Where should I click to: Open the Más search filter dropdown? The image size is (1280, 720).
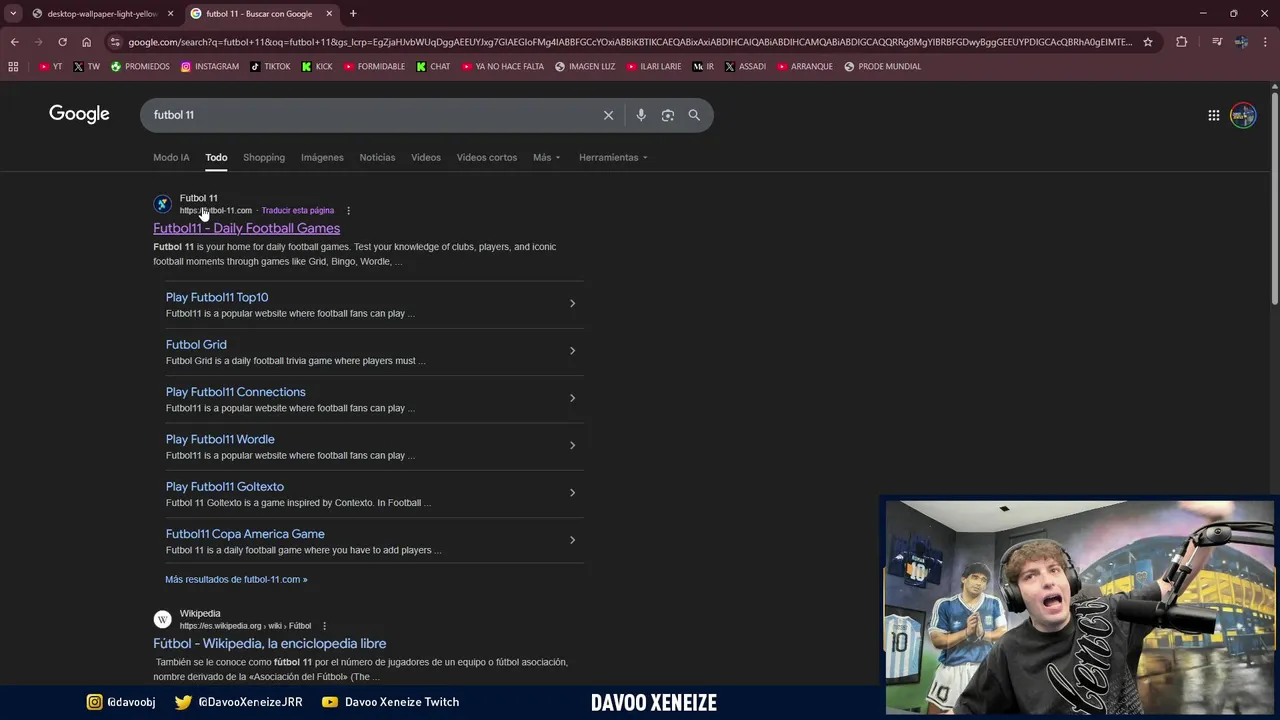coord(546,157)
